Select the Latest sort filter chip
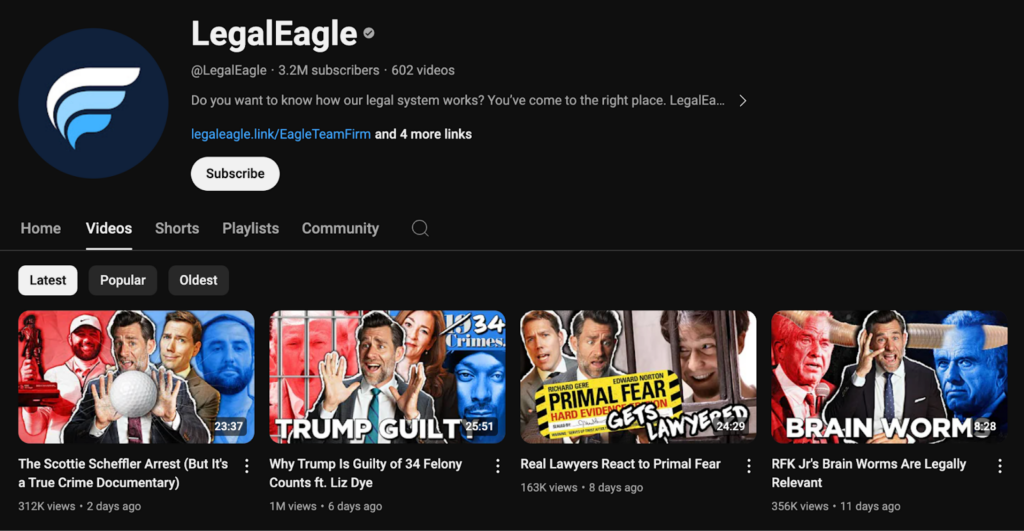 tap(48, 280)
